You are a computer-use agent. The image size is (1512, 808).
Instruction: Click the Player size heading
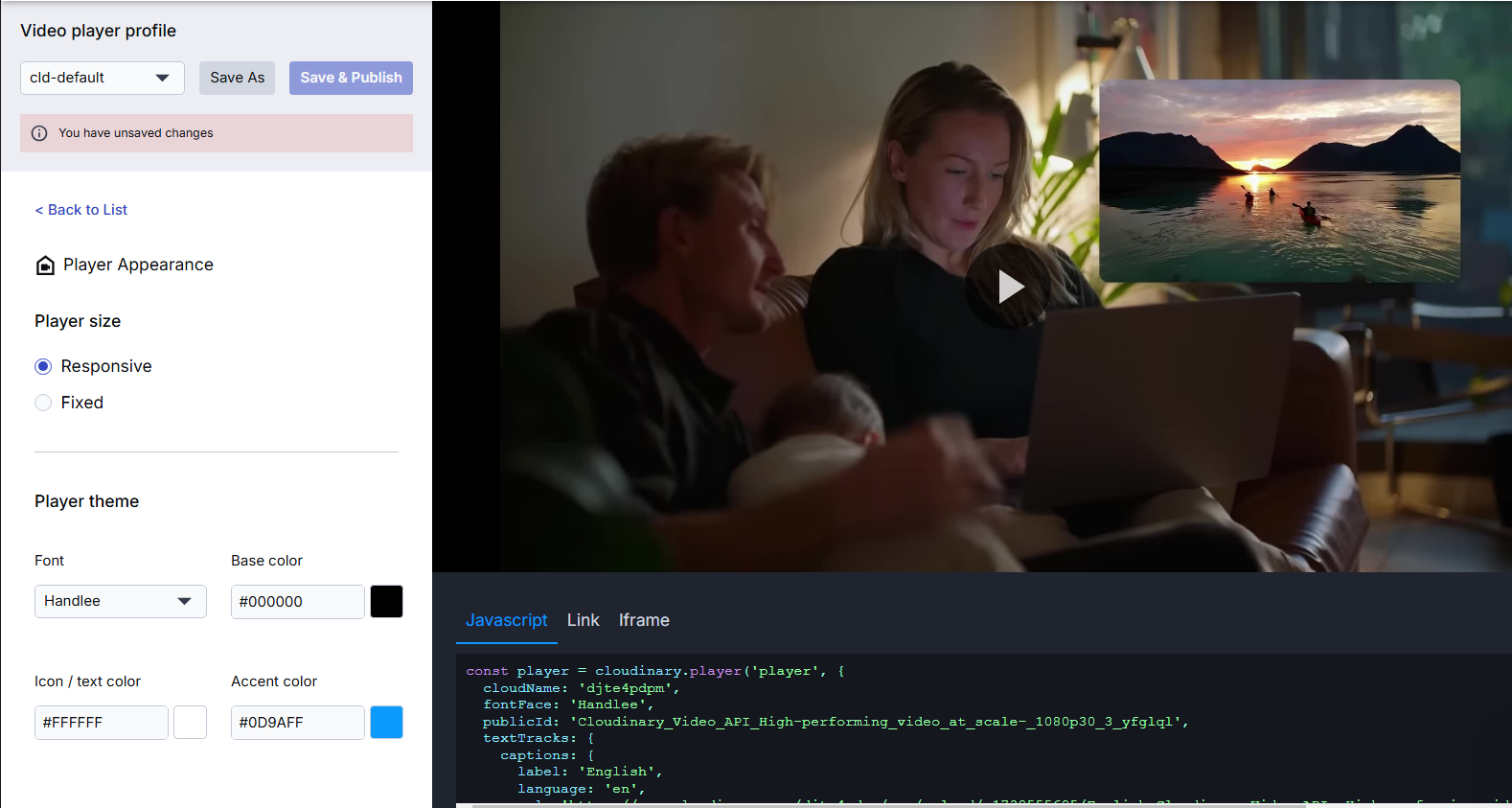coord(78,321)
